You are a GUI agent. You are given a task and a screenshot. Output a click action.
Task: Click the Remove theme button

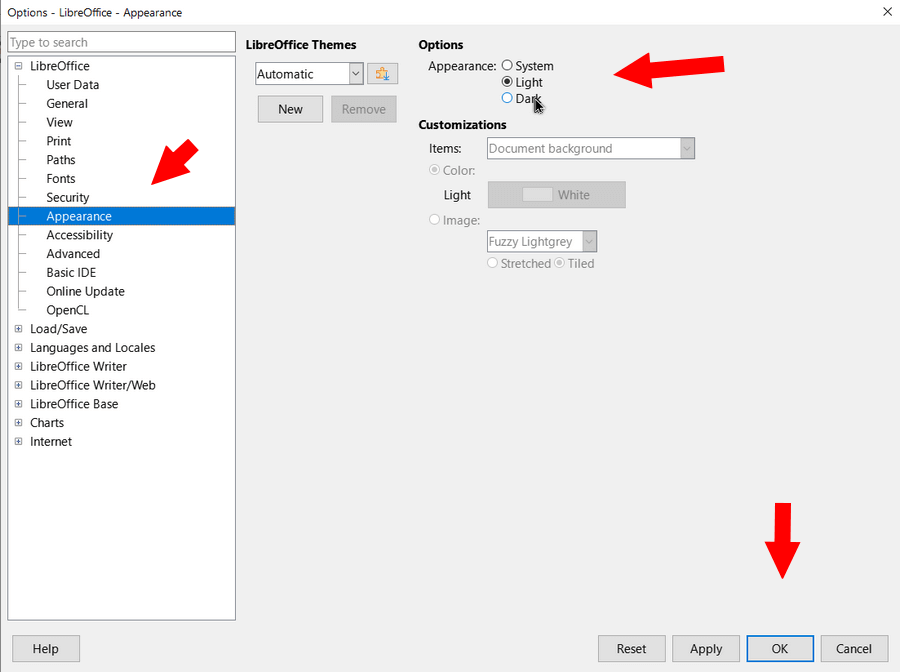pos(364,109)
